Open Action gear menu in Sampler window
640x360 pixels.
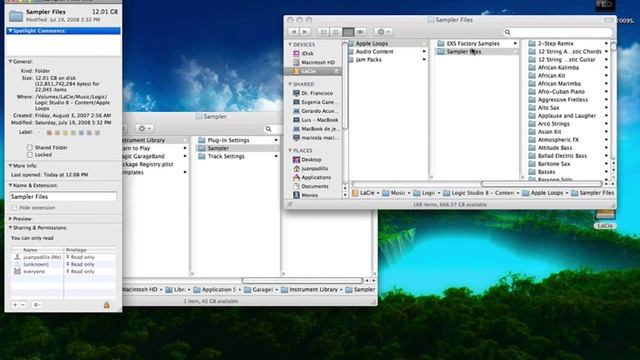(x=145, y=129)
